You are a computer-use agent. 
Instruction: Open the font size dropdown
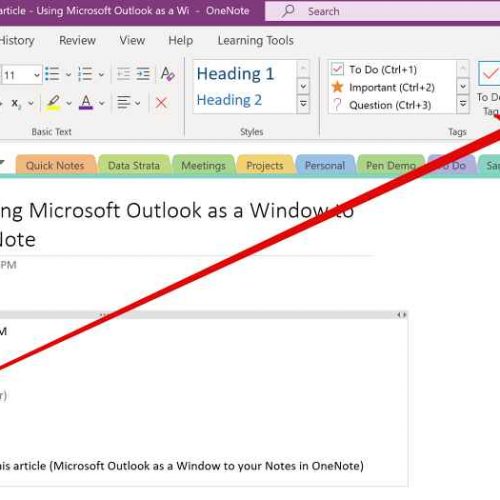pos(37,75)
